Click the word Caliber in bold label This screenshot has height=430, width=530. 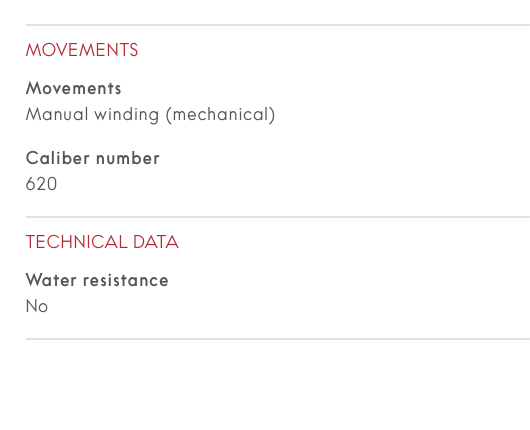(x=58, y=158)
